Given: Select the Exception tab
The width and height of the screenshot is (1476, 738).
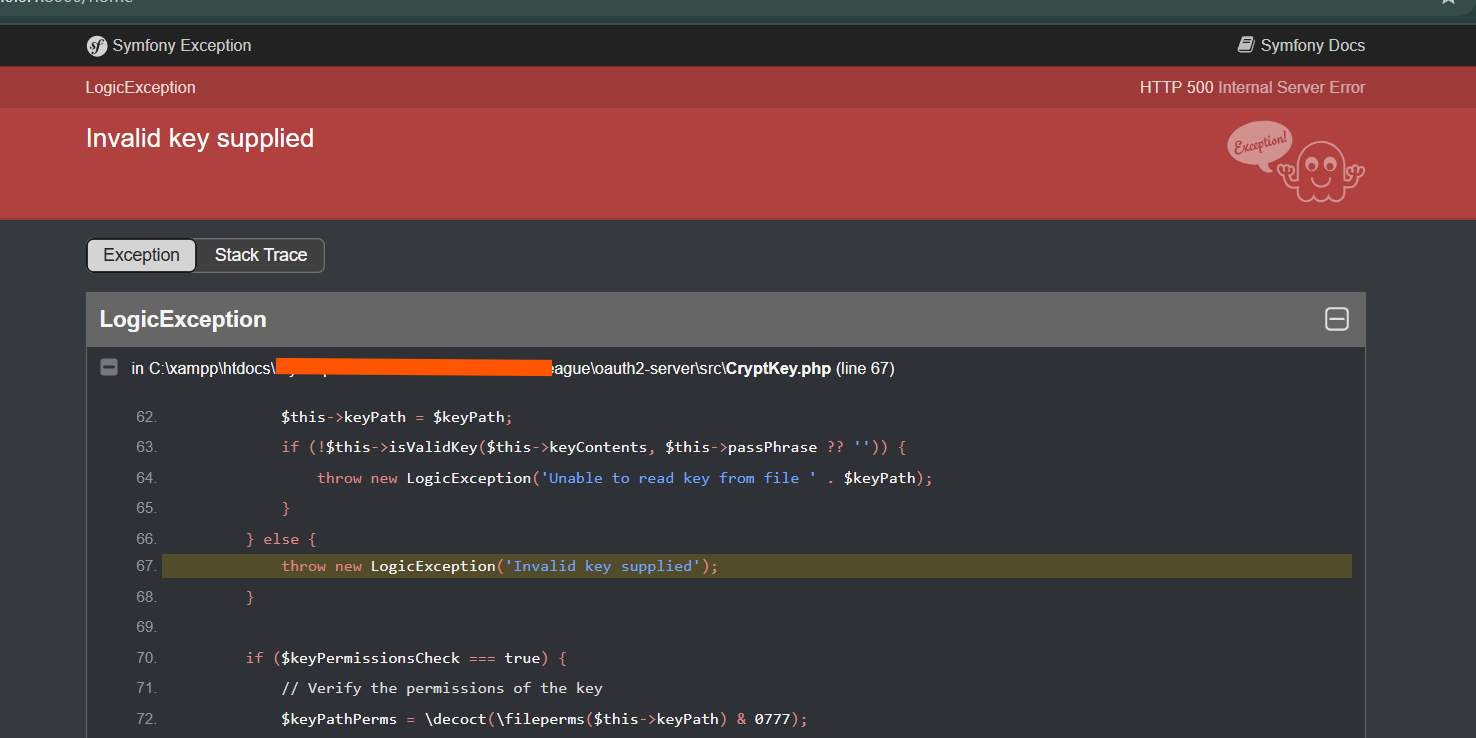Looking at the screenshot, I should 141,255.
